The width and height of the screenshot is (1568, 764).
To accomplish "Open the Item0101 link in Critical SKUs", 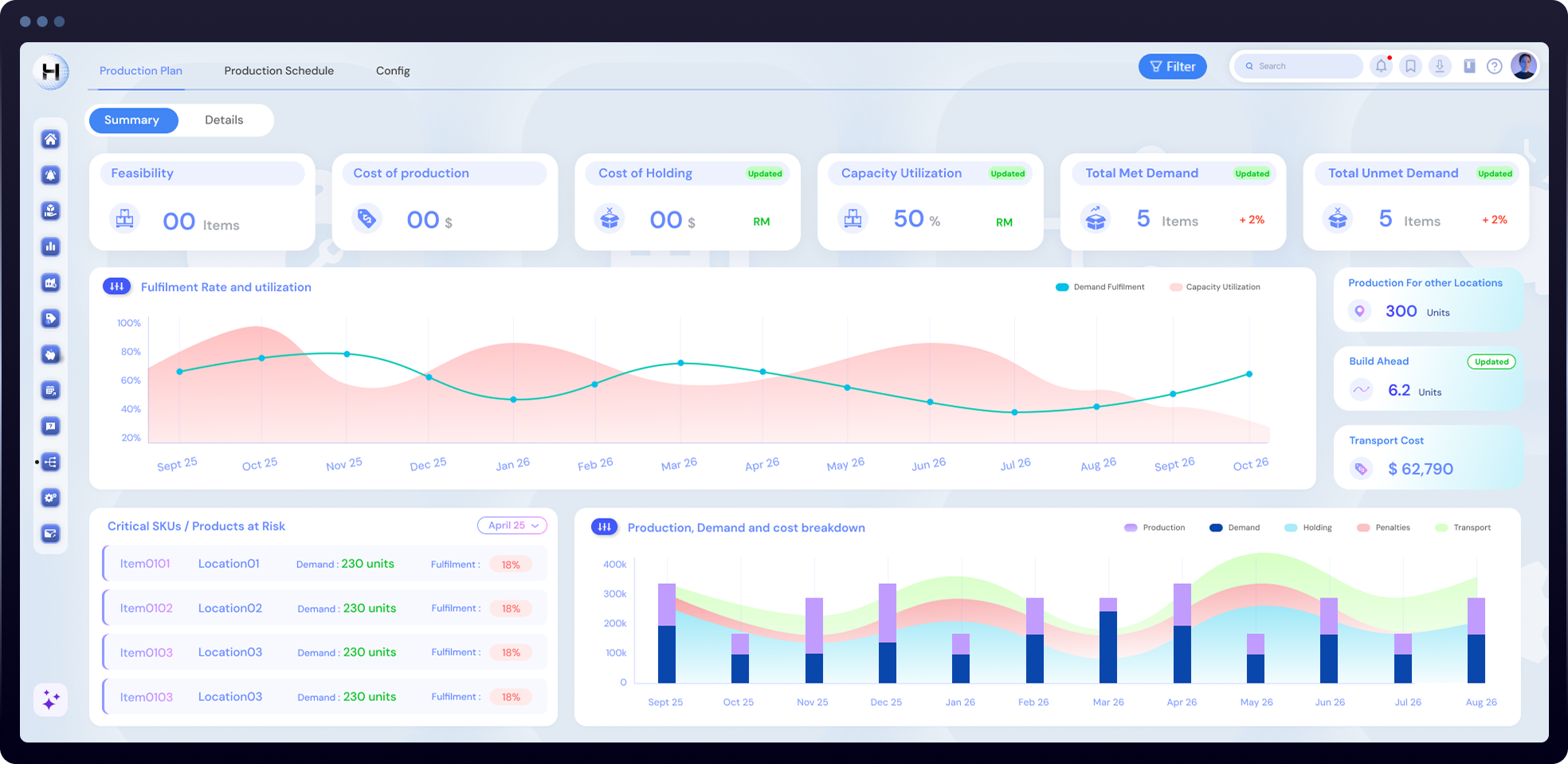I will 144,563.
